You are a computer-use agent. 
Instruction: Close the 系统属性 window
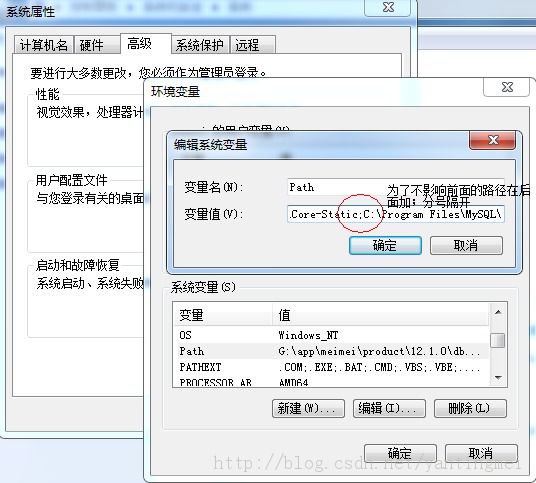tap(387, 8)
